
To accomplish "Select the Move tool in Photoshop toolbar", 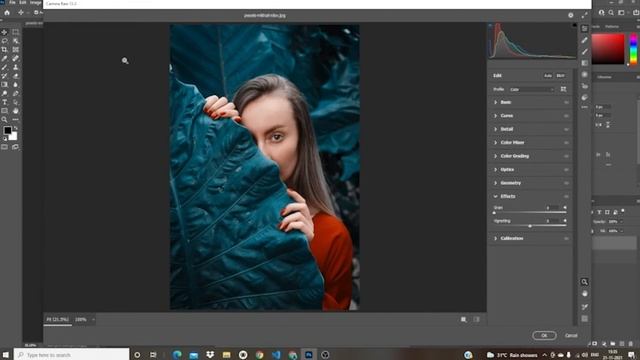I will (x=4, y=32).
